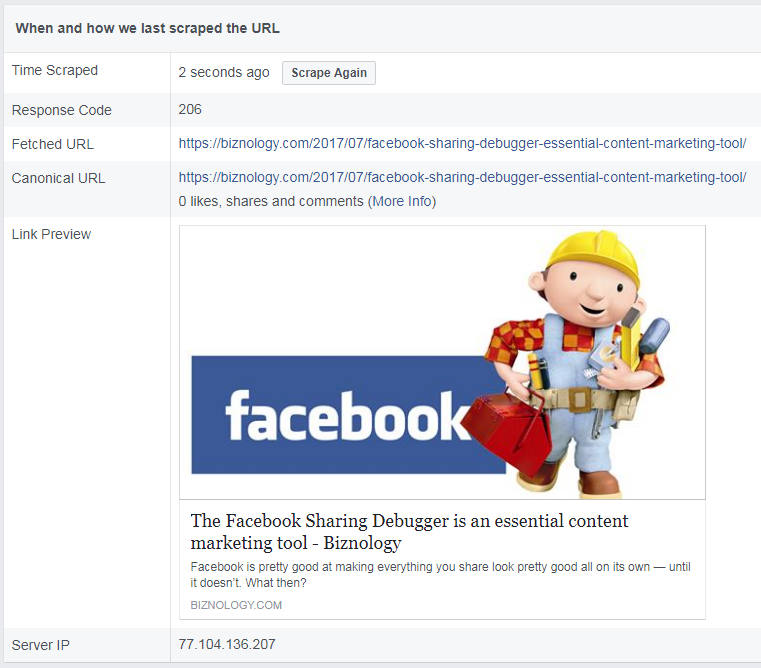Click the 'When and how we last scraped' header
Image resolution: width=761 pixels, height=668 pixels.
pyautogui.click(x=148, y=28)
